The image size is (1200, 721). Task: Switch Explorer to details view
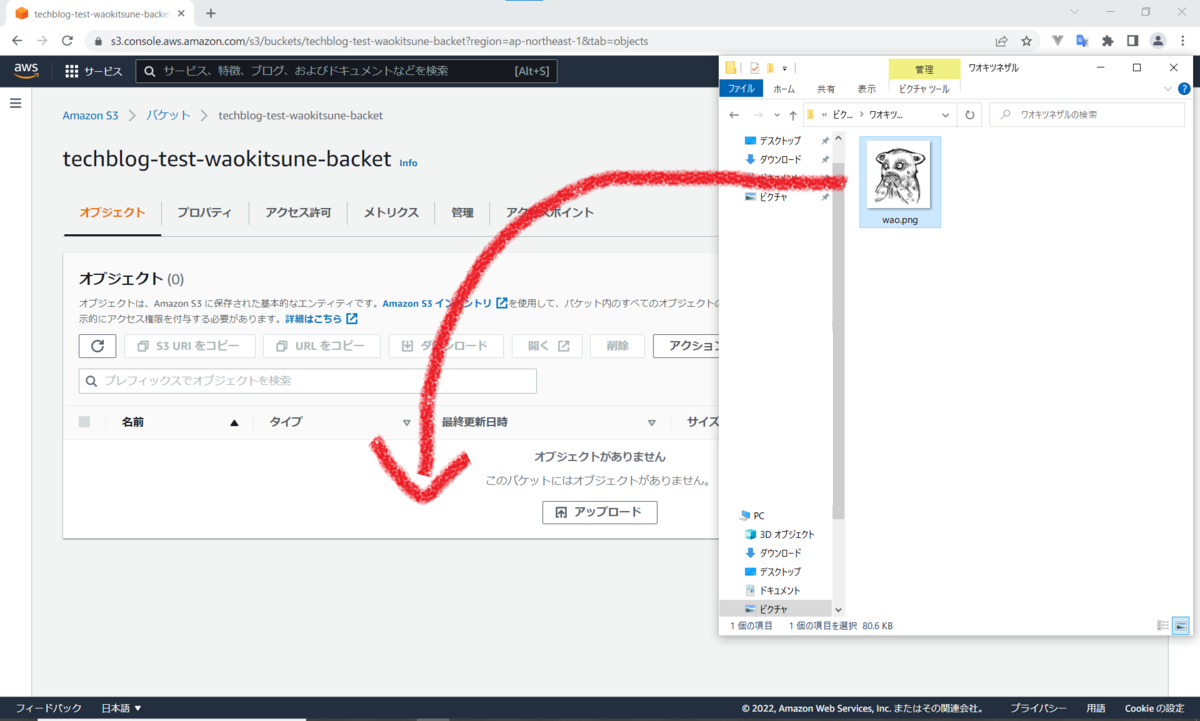click(1163, 625)
